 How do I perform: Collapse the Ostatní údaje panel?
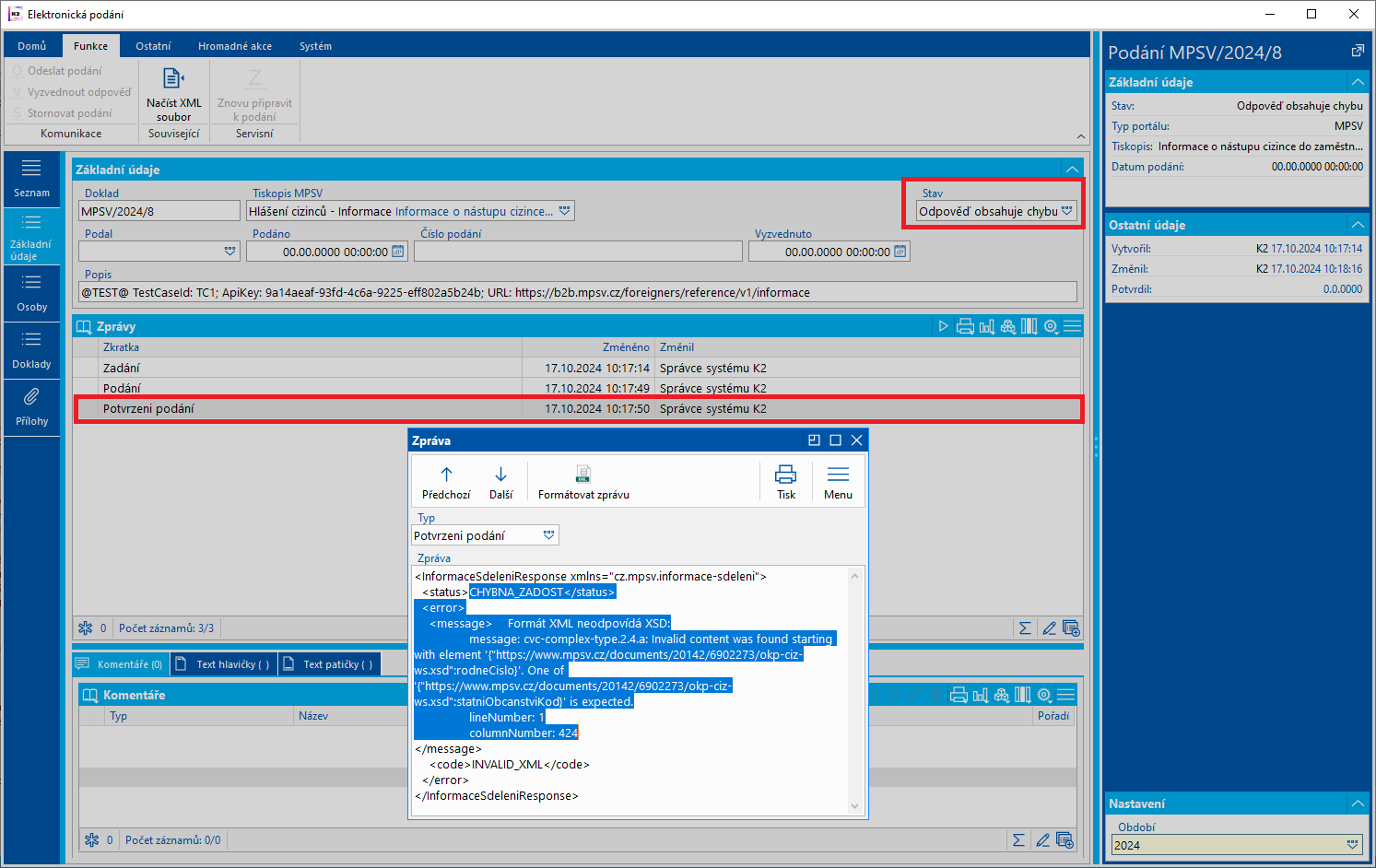[1358, 225]
